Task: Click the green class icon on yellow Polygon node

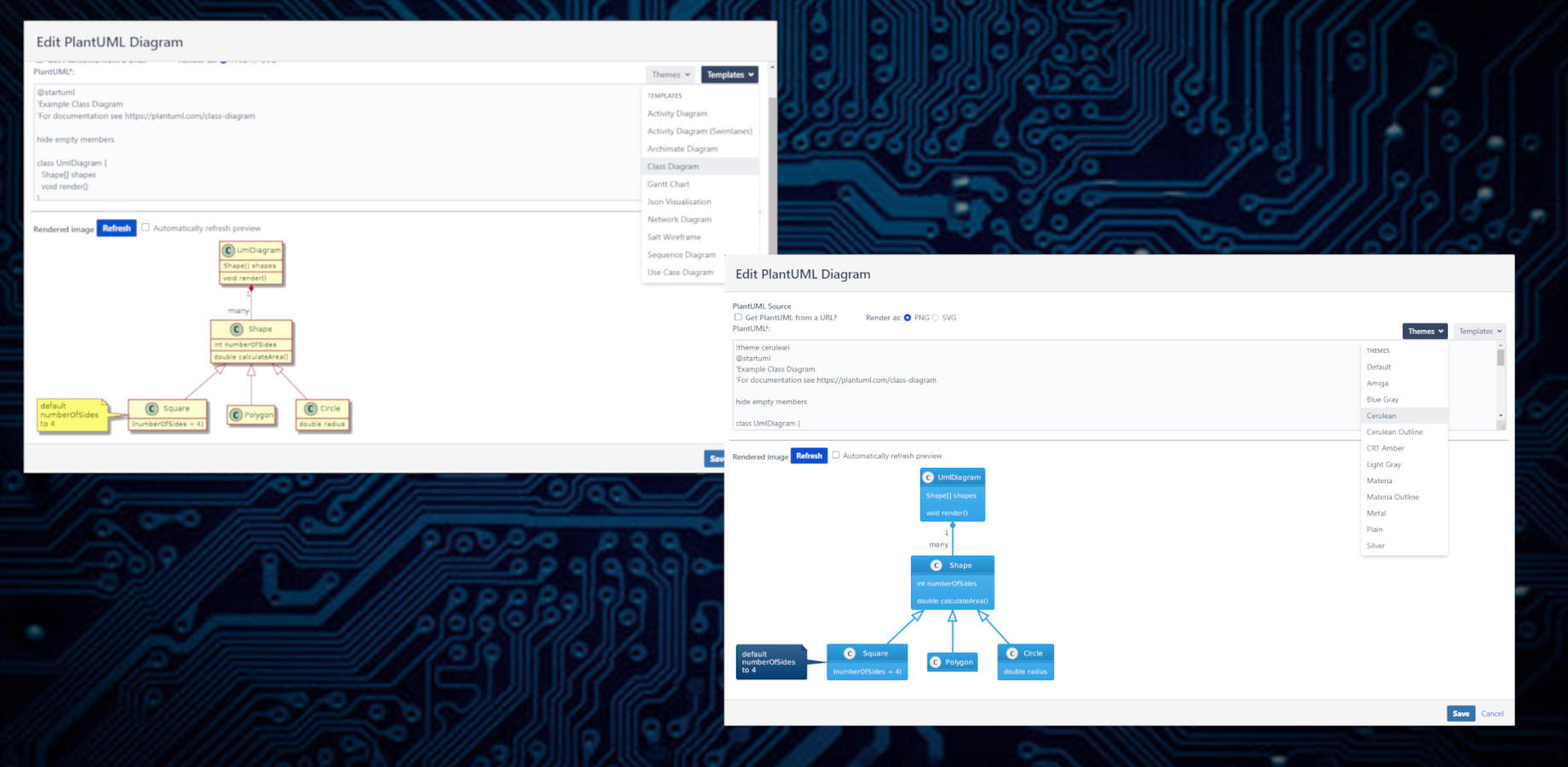Action: (236, 415)
